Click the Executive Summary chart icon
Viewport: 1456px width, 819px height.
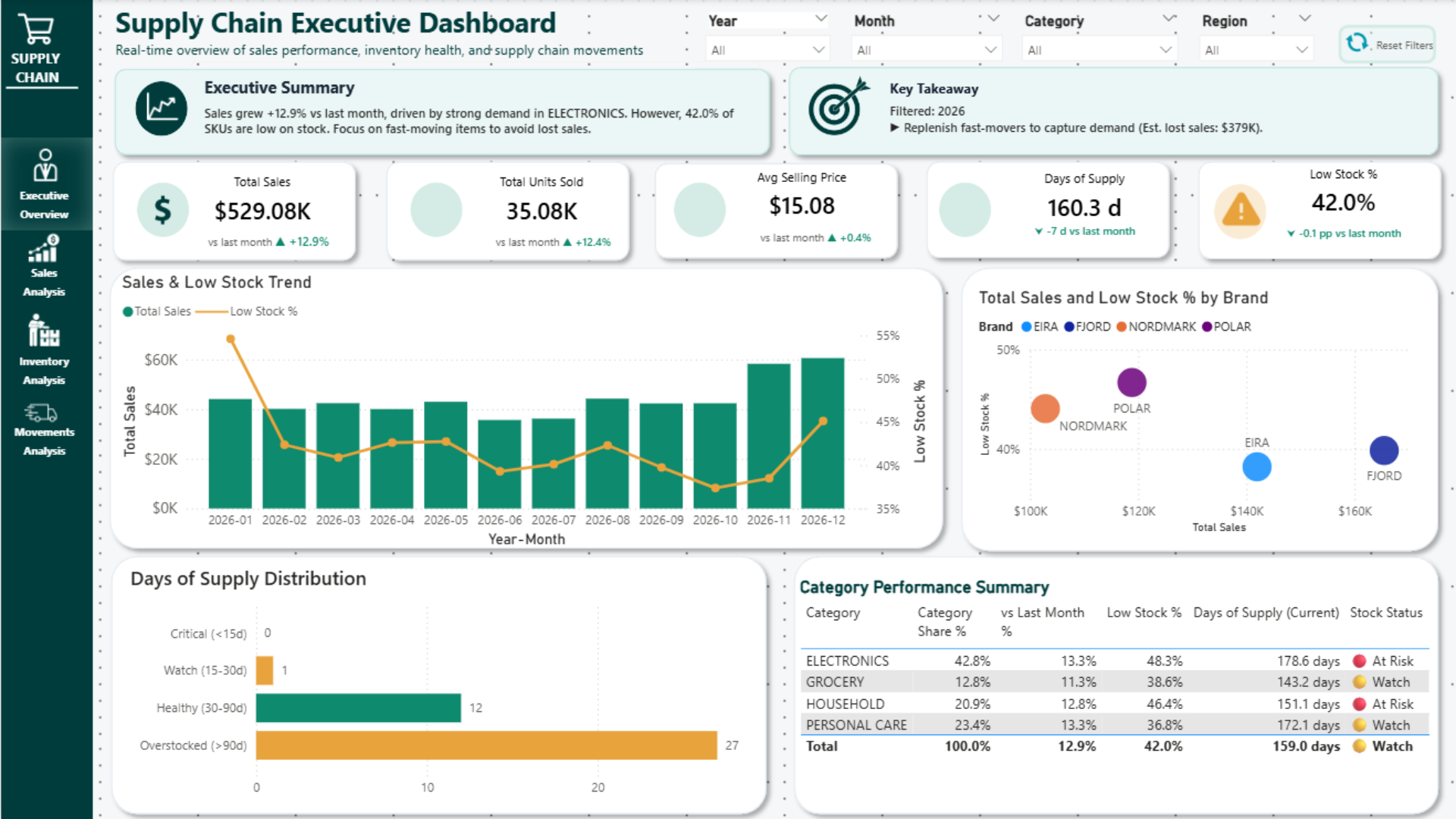click(x=161, y=108)
